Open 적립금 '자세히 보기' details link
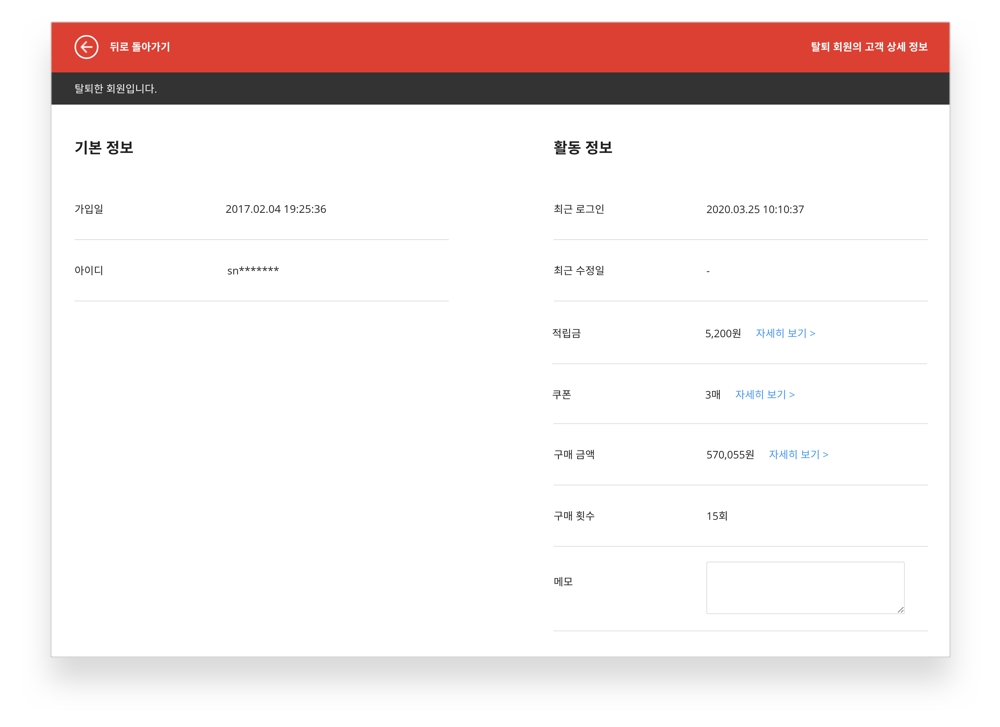Screen dimensions: 1000x727 click(785, 333)
